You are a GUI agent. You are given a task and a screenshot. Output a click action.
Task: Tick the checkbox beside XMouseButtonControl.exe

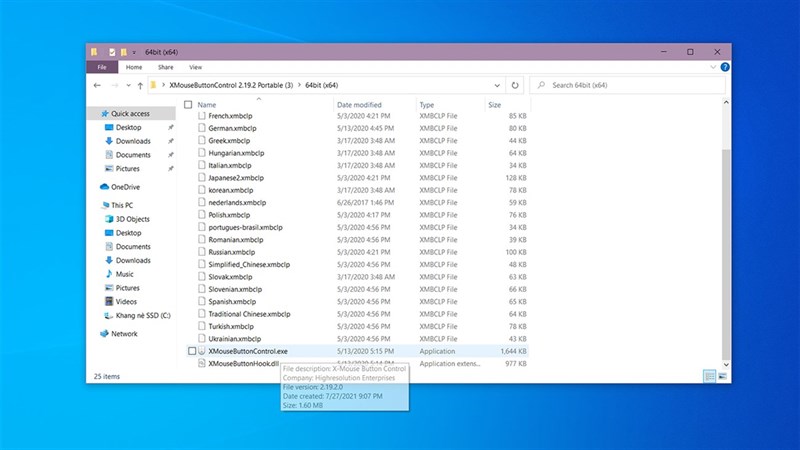tap(192, 351)
